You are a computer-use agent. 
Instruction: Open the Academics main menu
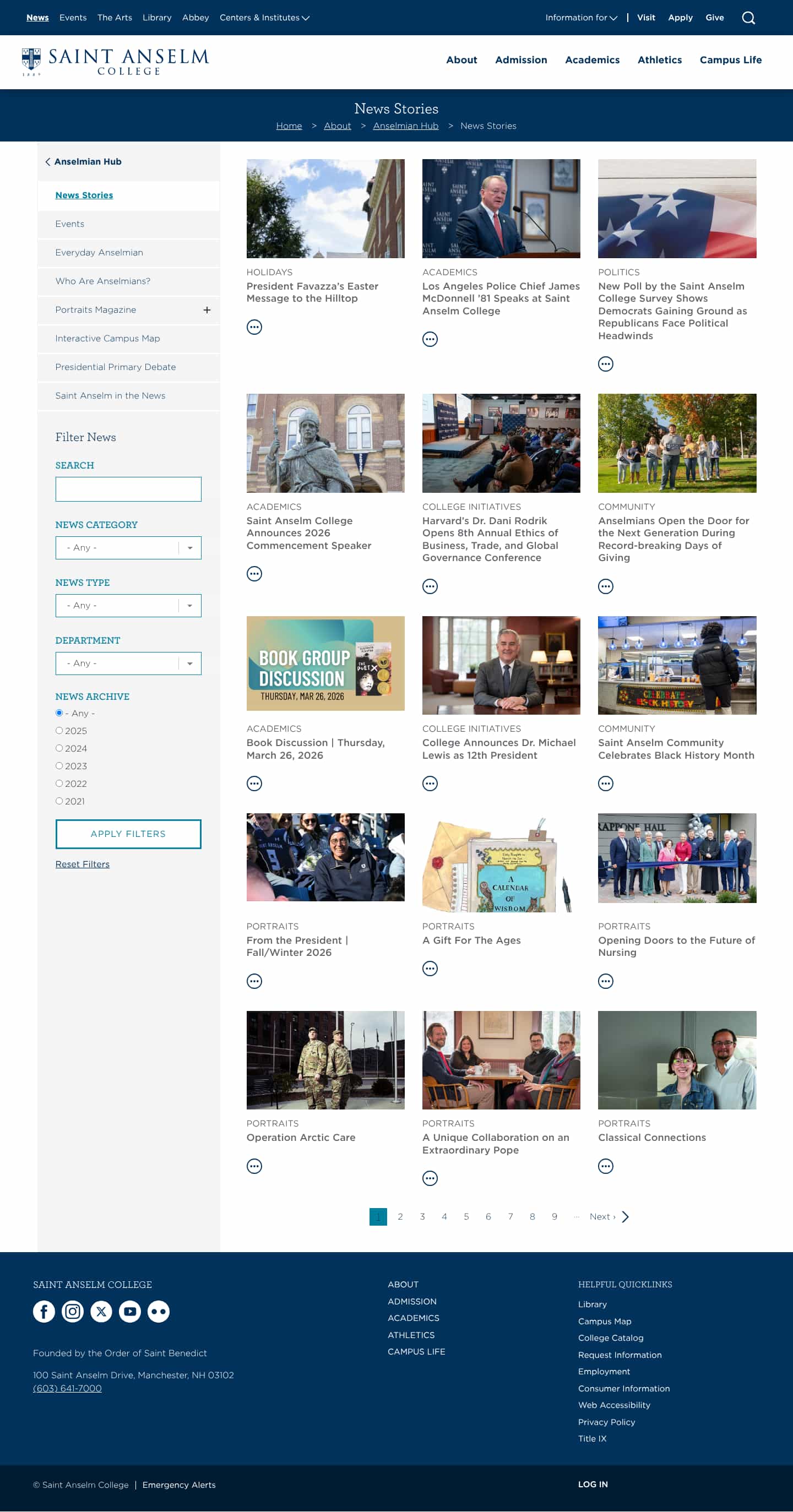point(592,60)
